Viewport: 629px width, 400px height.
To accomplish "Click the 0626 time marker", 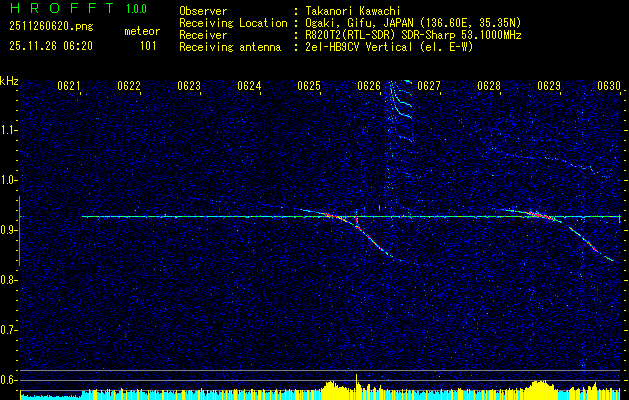I will point(369,86).
